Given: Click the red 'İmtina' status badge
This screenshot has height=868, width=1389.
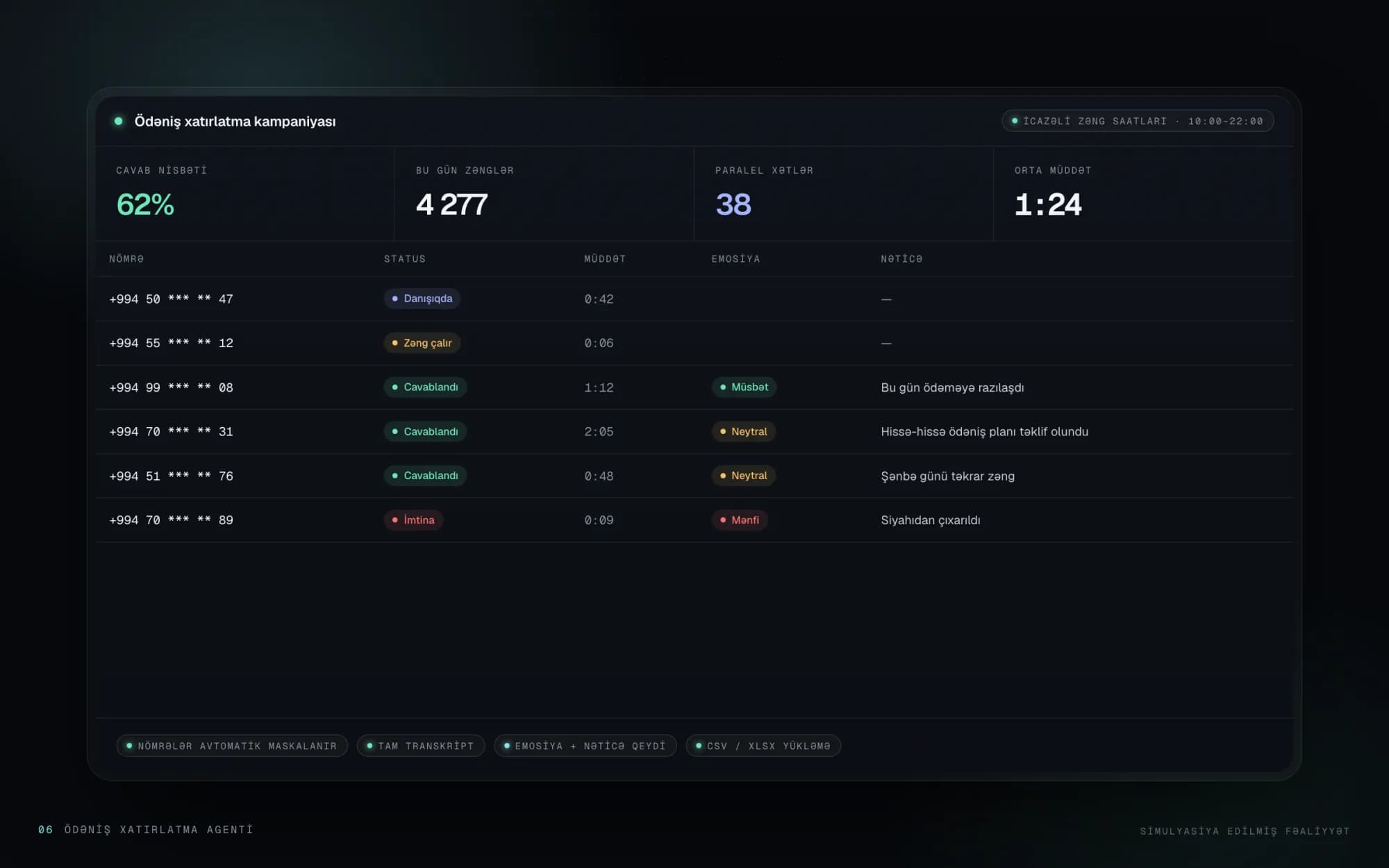Looking at the screenshot, I should tap(413, 520).
